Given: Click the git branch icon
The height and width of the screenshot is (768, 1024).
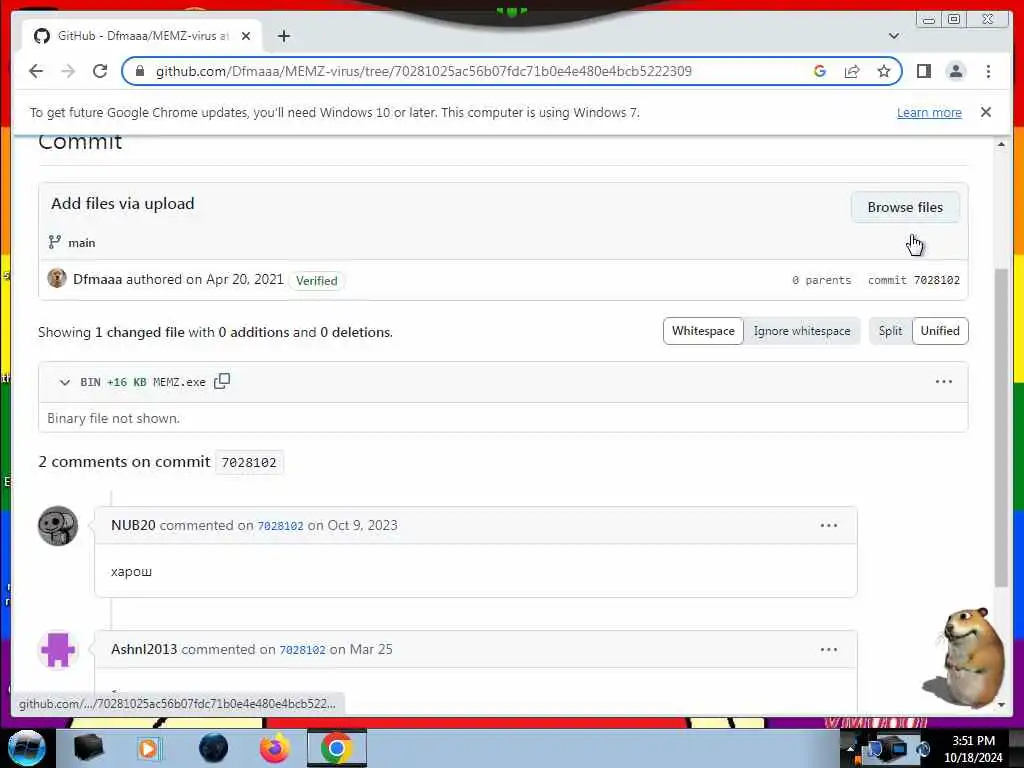Looking at the screenshot, I should click(x=55, y=242).
